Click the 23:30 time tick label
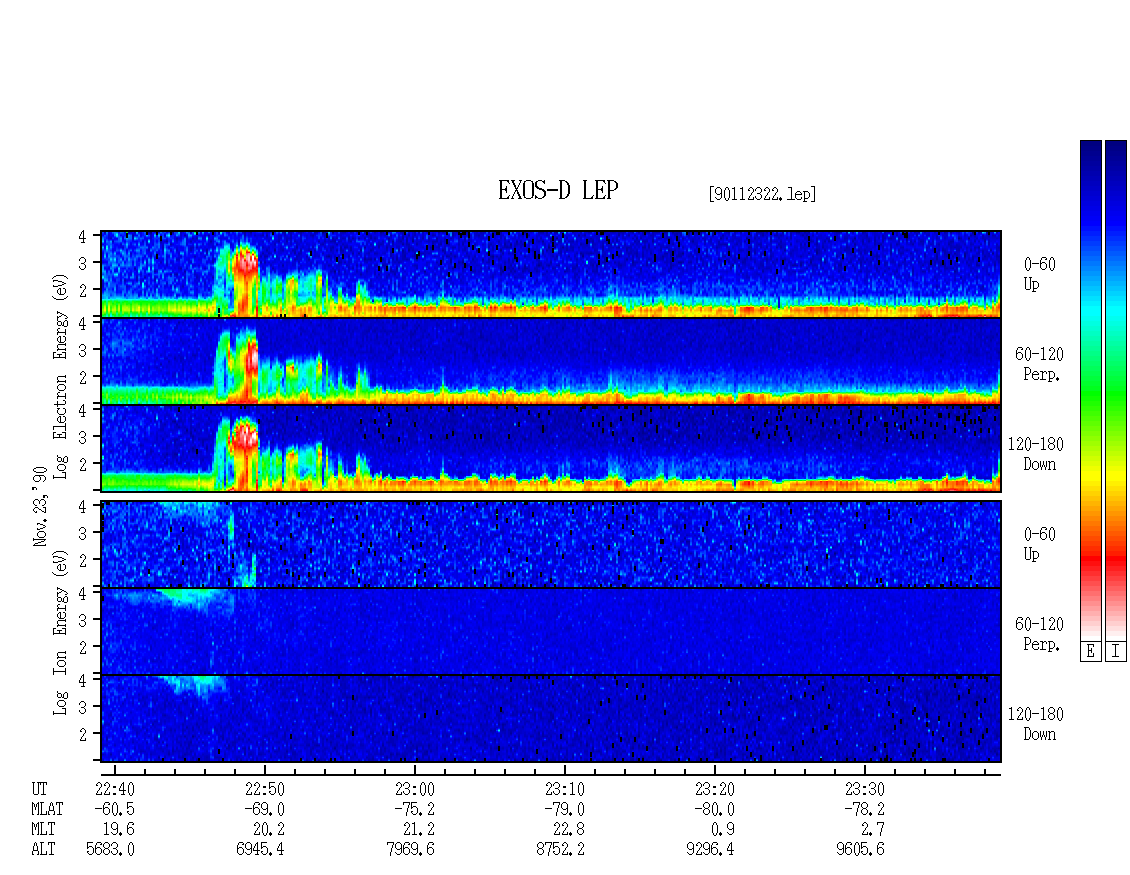1130x875 pixels. point(864,789)
